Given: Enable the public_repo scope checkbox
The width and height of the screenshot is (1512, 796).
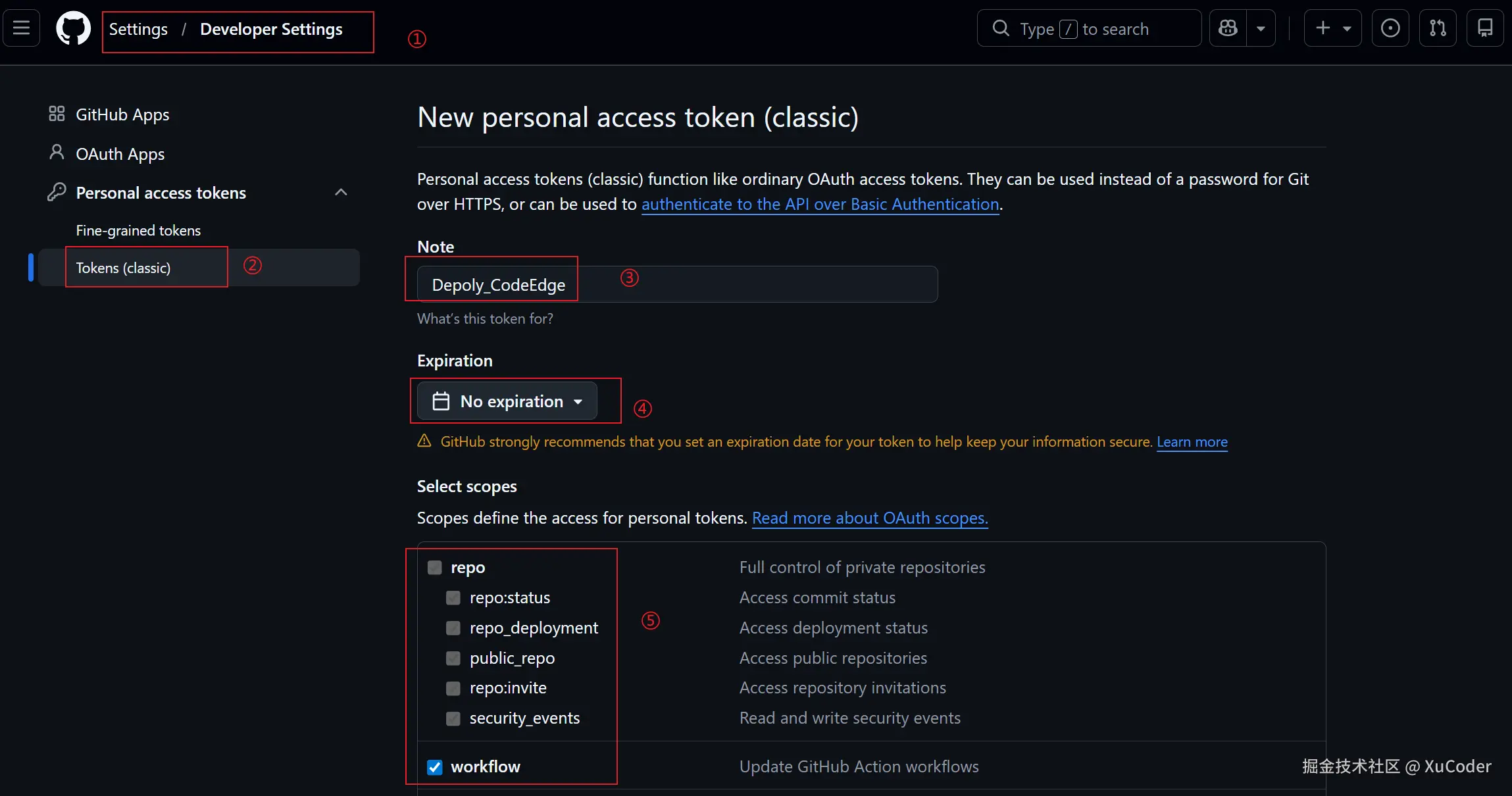Looking at the screenshot, I should 453,659.
